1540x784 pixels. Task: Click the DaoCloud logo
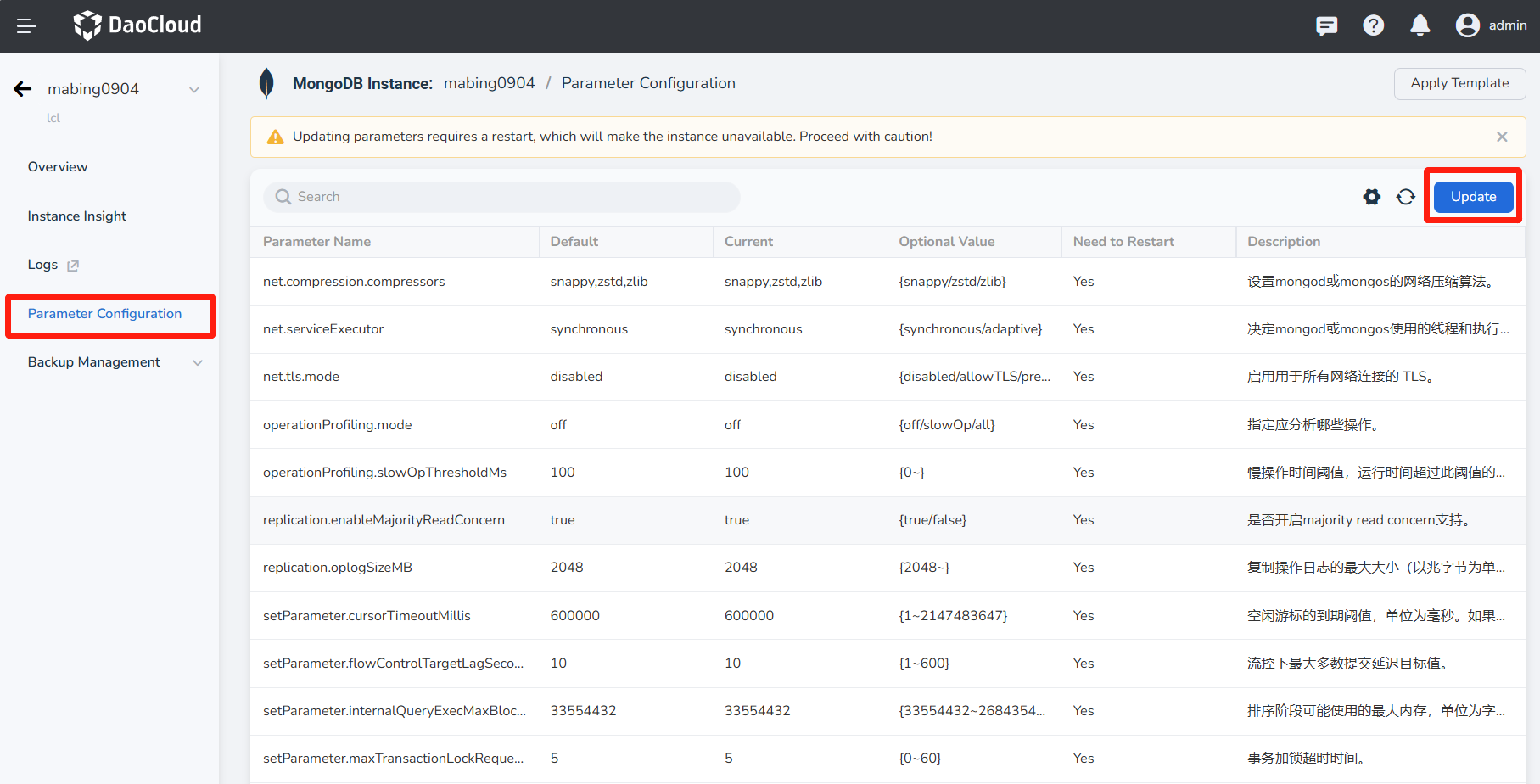(x=137, y=25)
